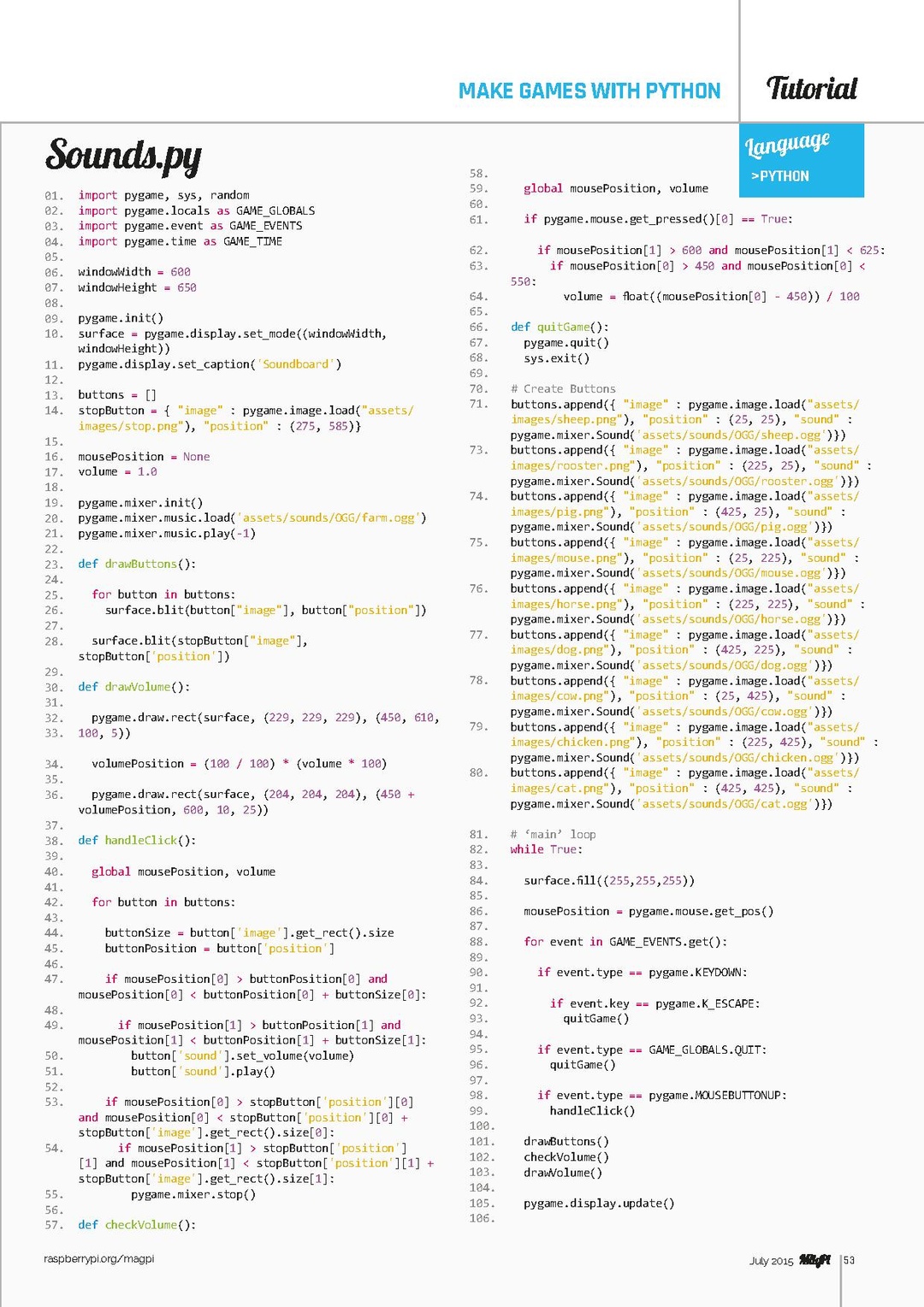Click the 'def checkVolume():' line
This screenshot has width=924, height=1307.
pyautogui.click(x=137, y=1225)
